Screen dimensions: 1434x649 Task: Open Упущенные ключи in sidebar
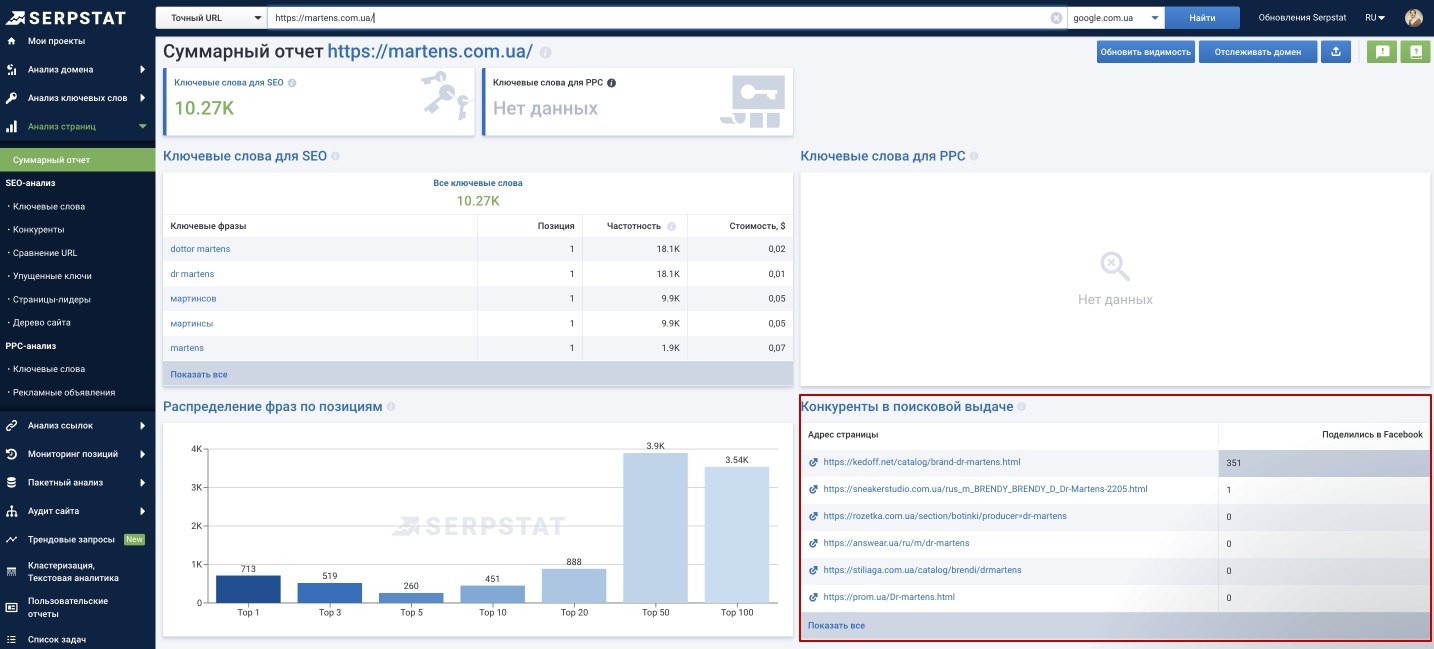click(x=52, y=276)
